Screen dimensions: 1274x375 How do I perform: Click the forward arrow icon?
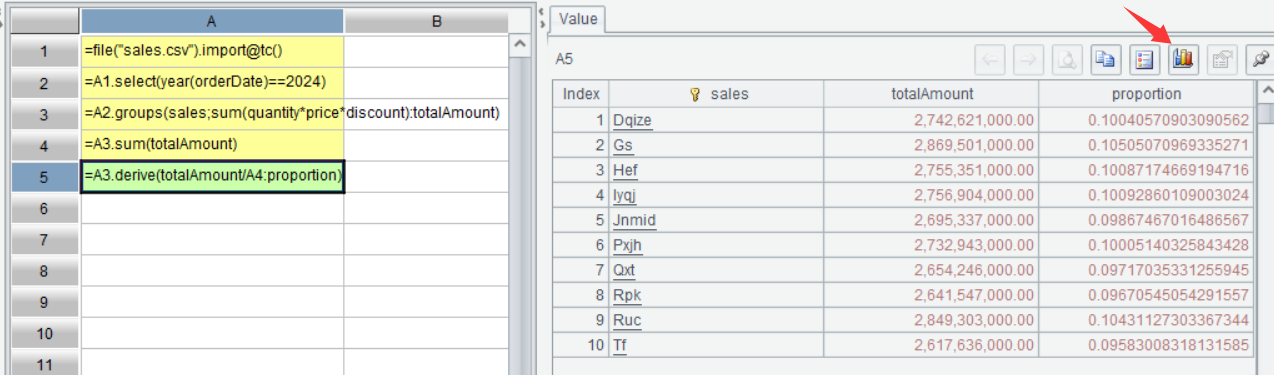tap(1028, 60)
